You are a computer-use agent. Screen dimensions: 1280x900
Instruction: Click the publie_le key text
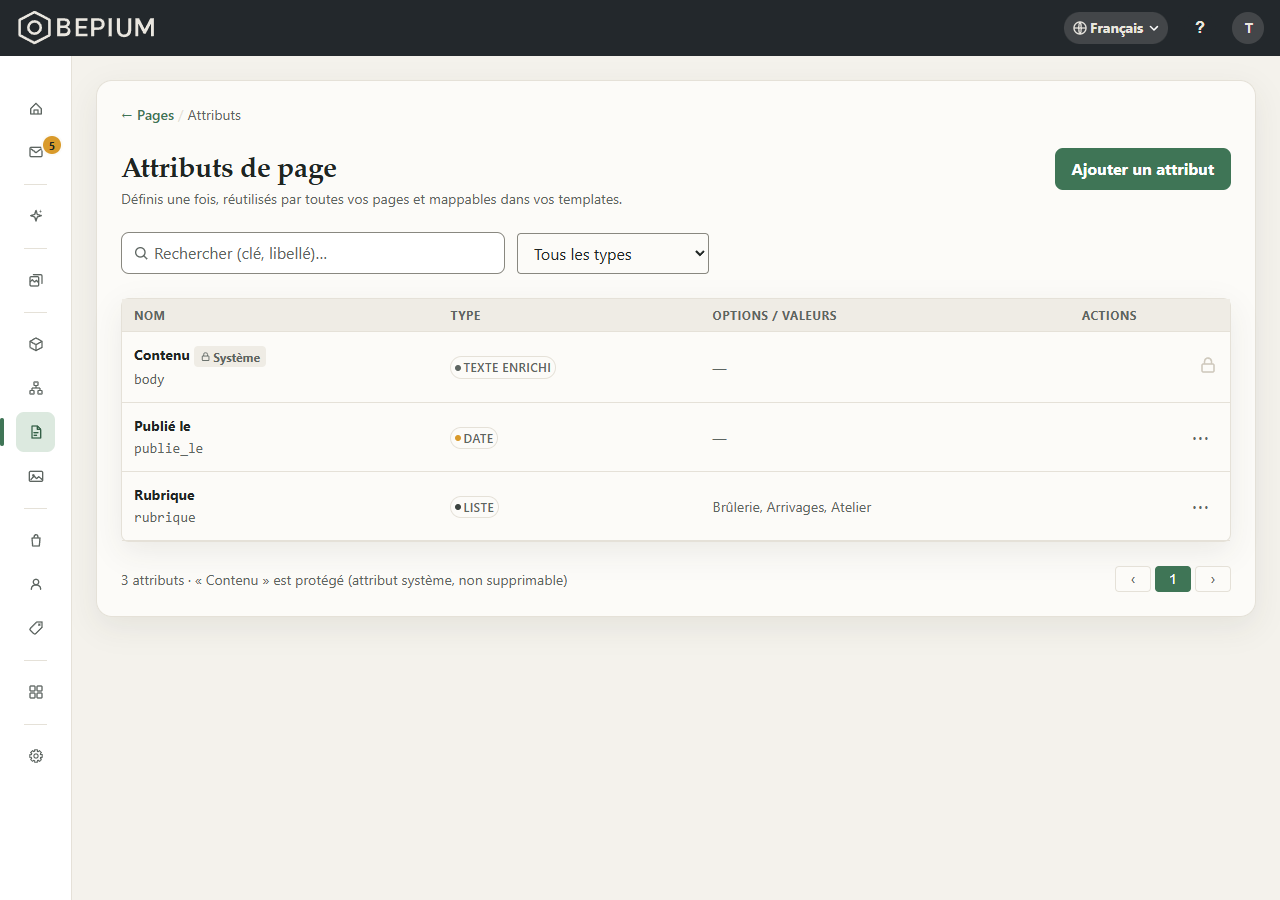pos(169,449)
